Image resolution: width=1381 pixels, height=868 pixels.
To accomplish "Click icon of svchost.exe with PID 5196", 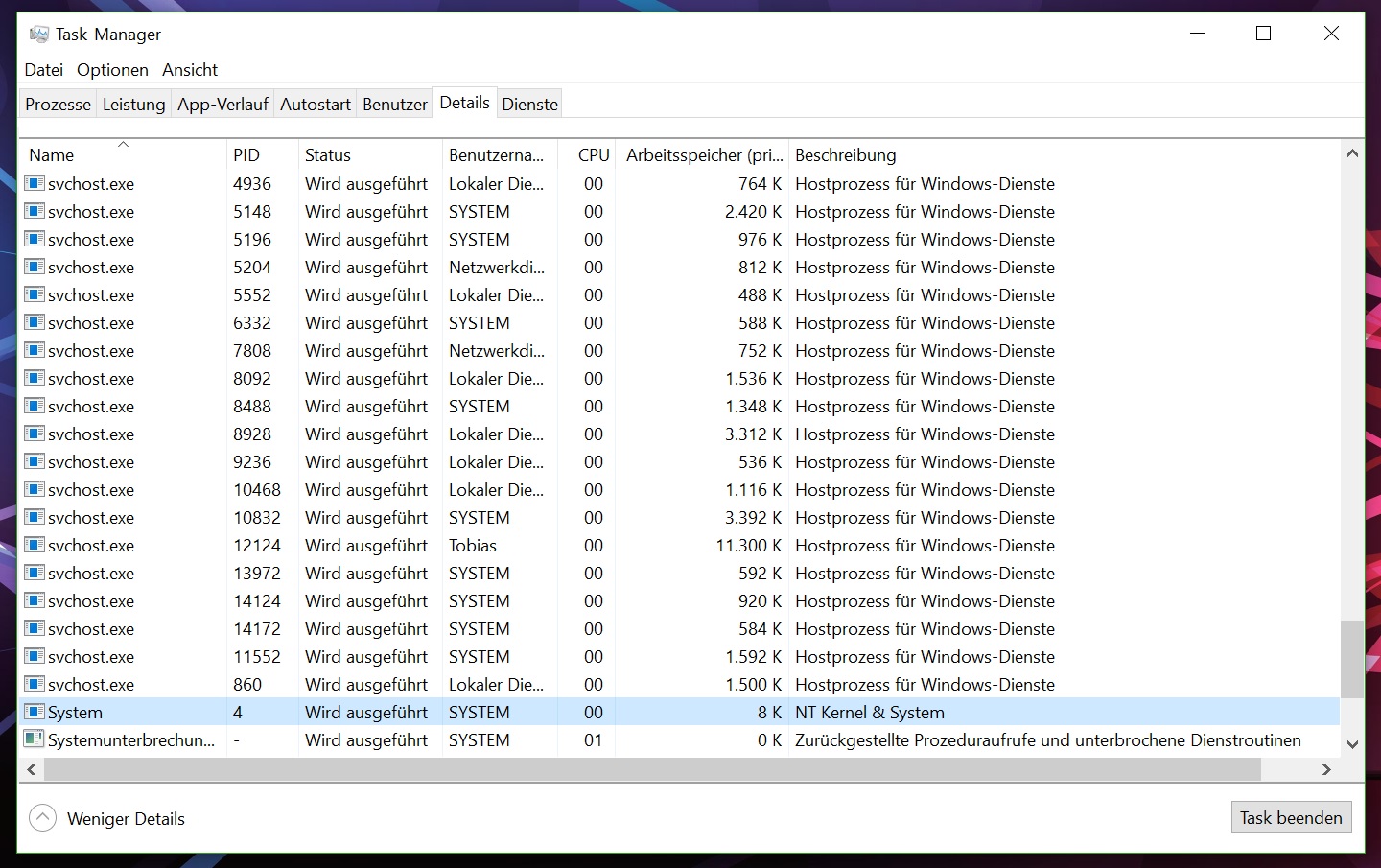I will coord(35,239).
